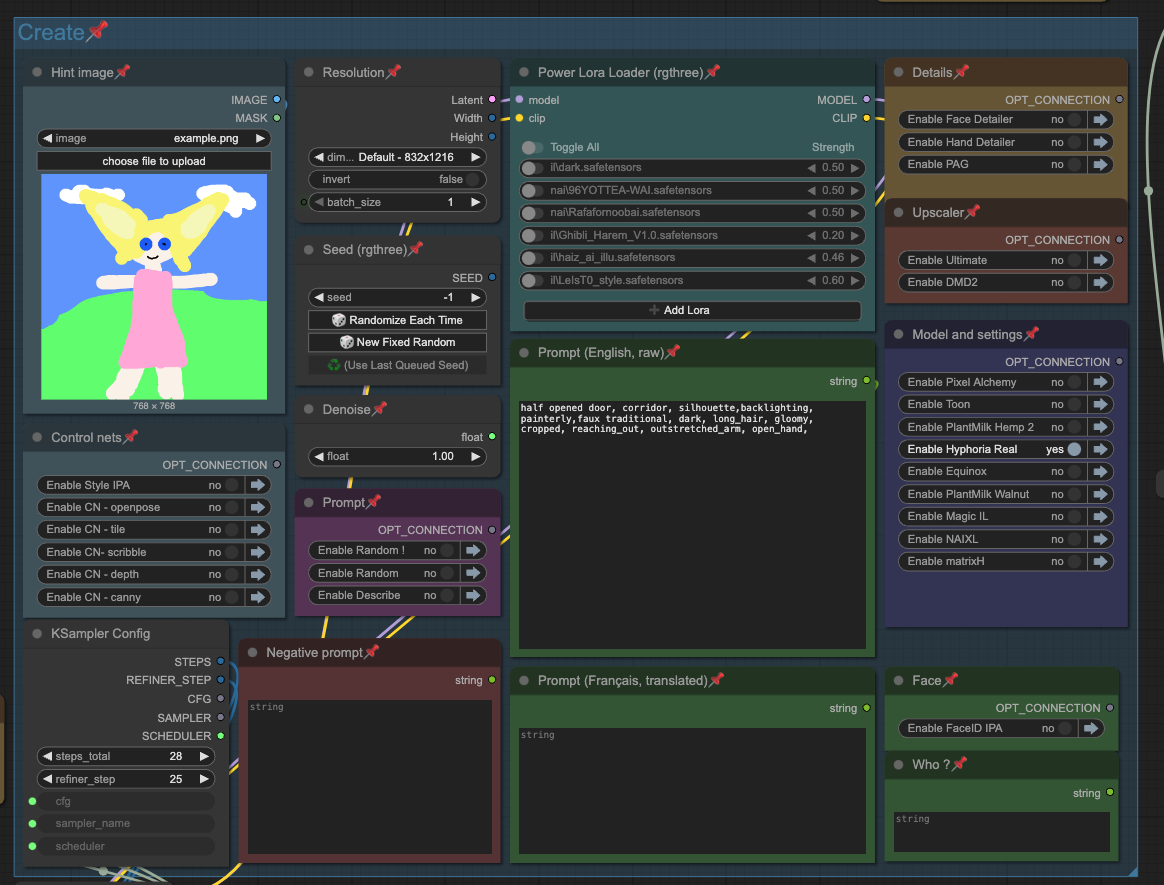Open the image selector showing example.png
This screenshot has height=885, width=1164.
pos(154,138)
